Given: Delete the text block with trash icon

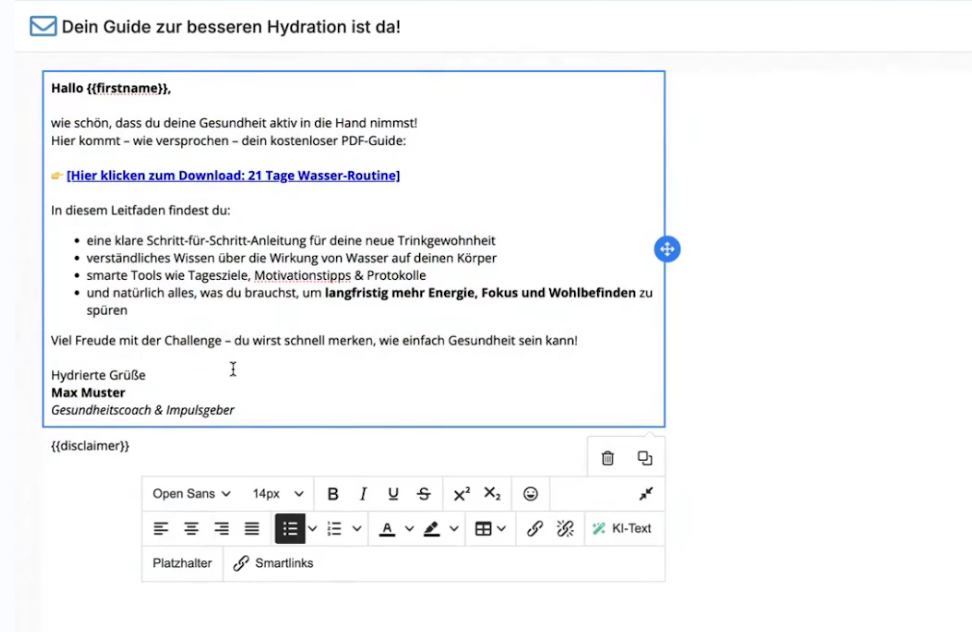Looking at the screenshot, I should pos(608,458).
